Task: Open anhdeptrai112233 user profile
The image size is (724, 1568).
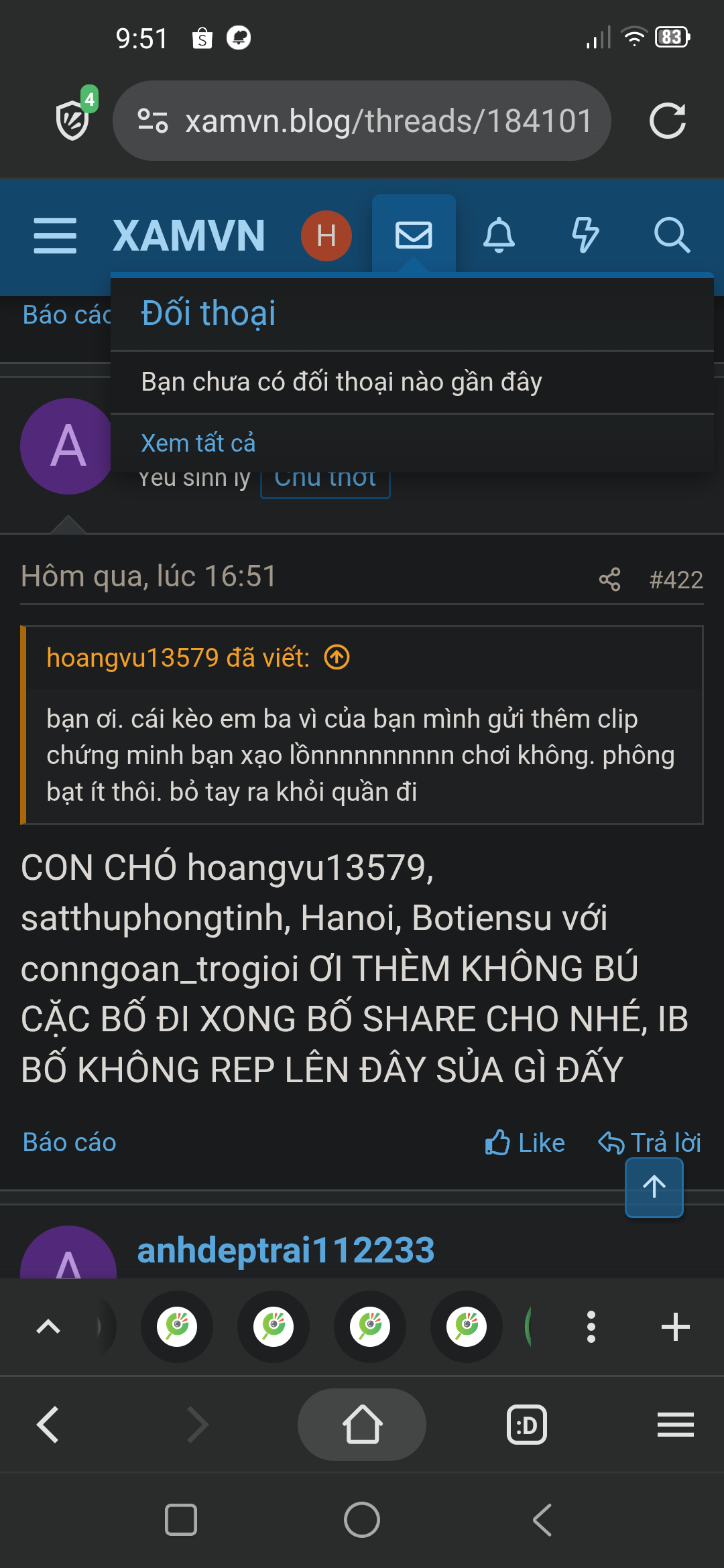Action: click(x=286, y=1250)
